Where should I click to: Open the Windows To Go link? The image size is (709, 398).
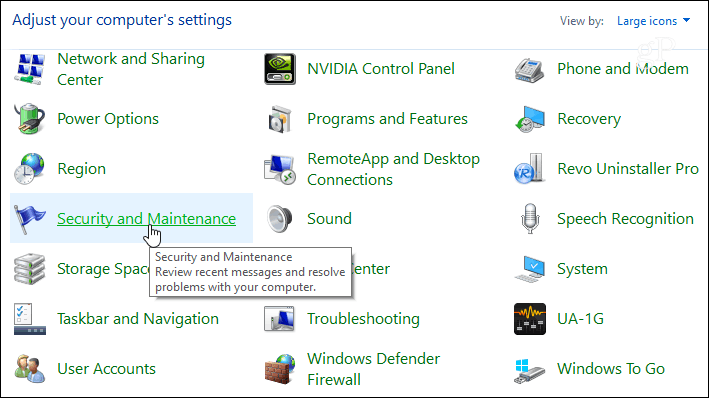[611, 369]
